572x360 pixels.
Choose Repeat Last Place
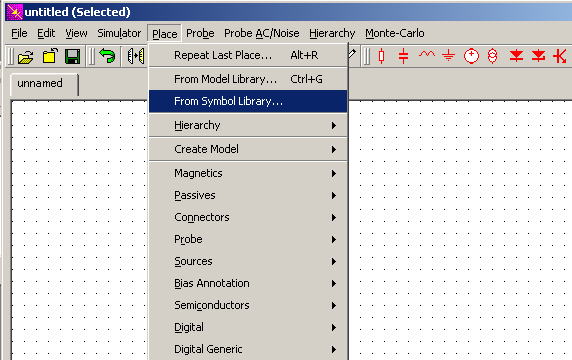pos(248,55)
